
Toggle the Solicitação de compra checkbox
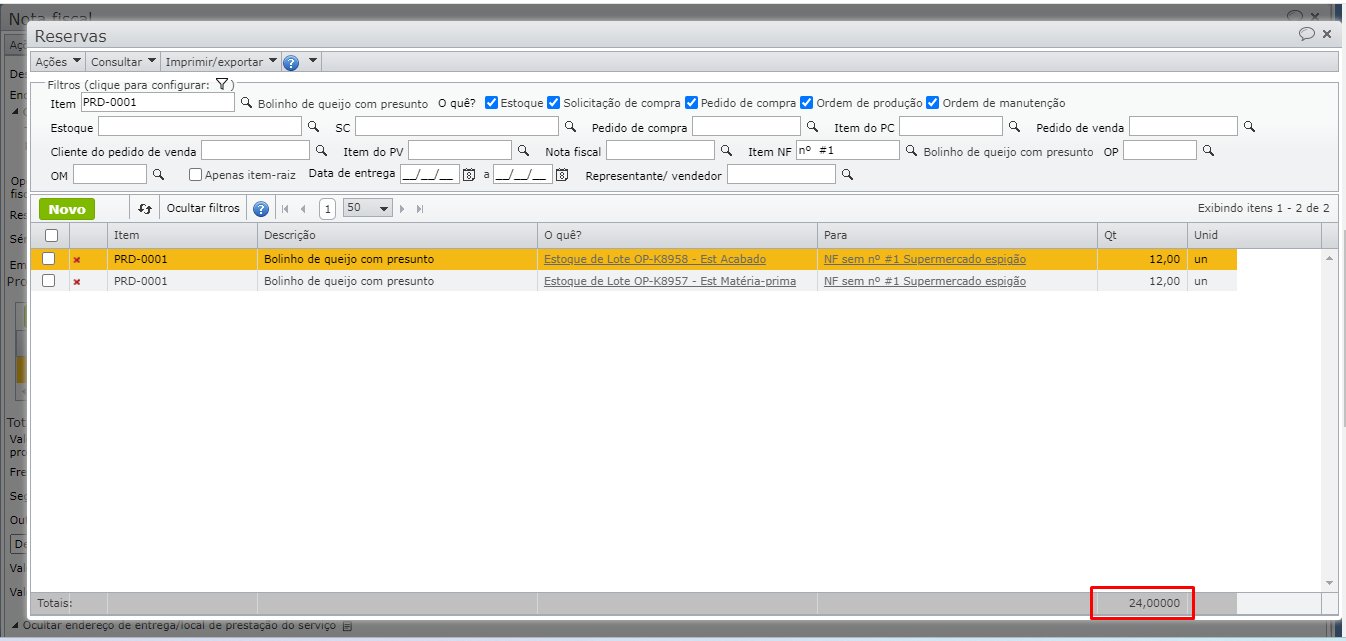click(x=554, y=102)
